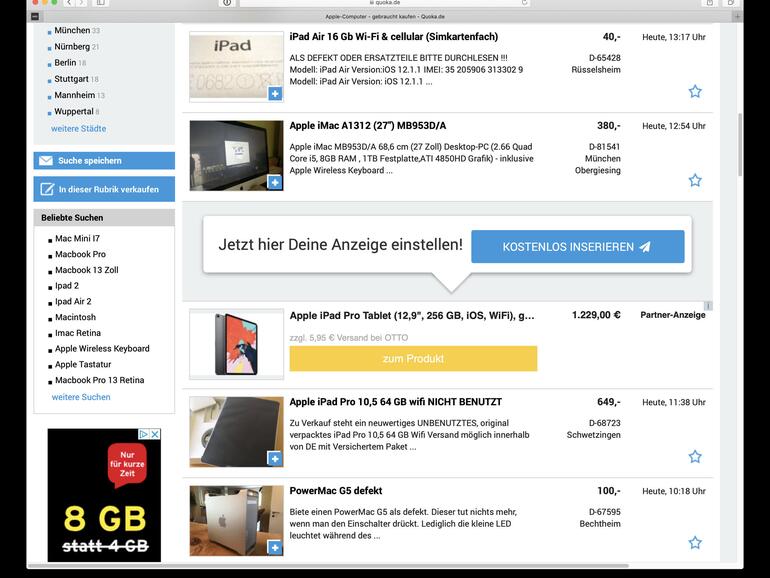
Task: Select popular search Macbook 13 Zoll
Action: (x=86, y=270)
